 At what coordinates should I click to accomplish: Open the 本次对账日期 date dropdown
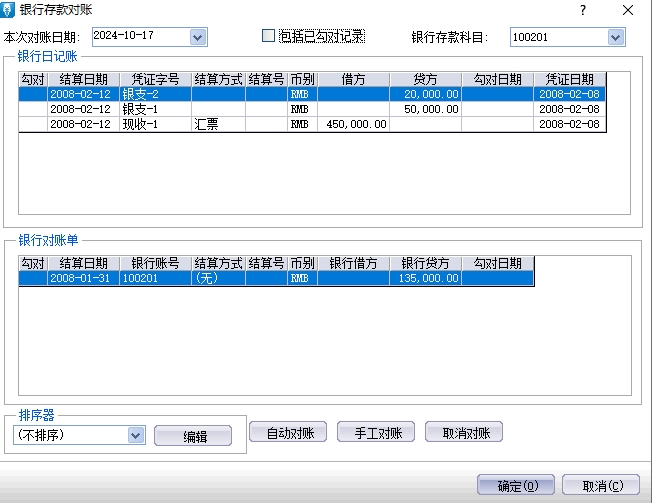pos(198,38)
